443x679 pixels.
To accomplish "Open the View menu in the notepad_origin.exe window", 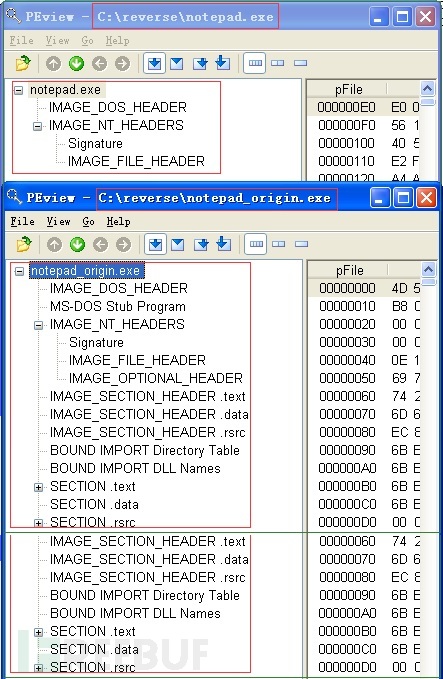I will tap(58, 222).
